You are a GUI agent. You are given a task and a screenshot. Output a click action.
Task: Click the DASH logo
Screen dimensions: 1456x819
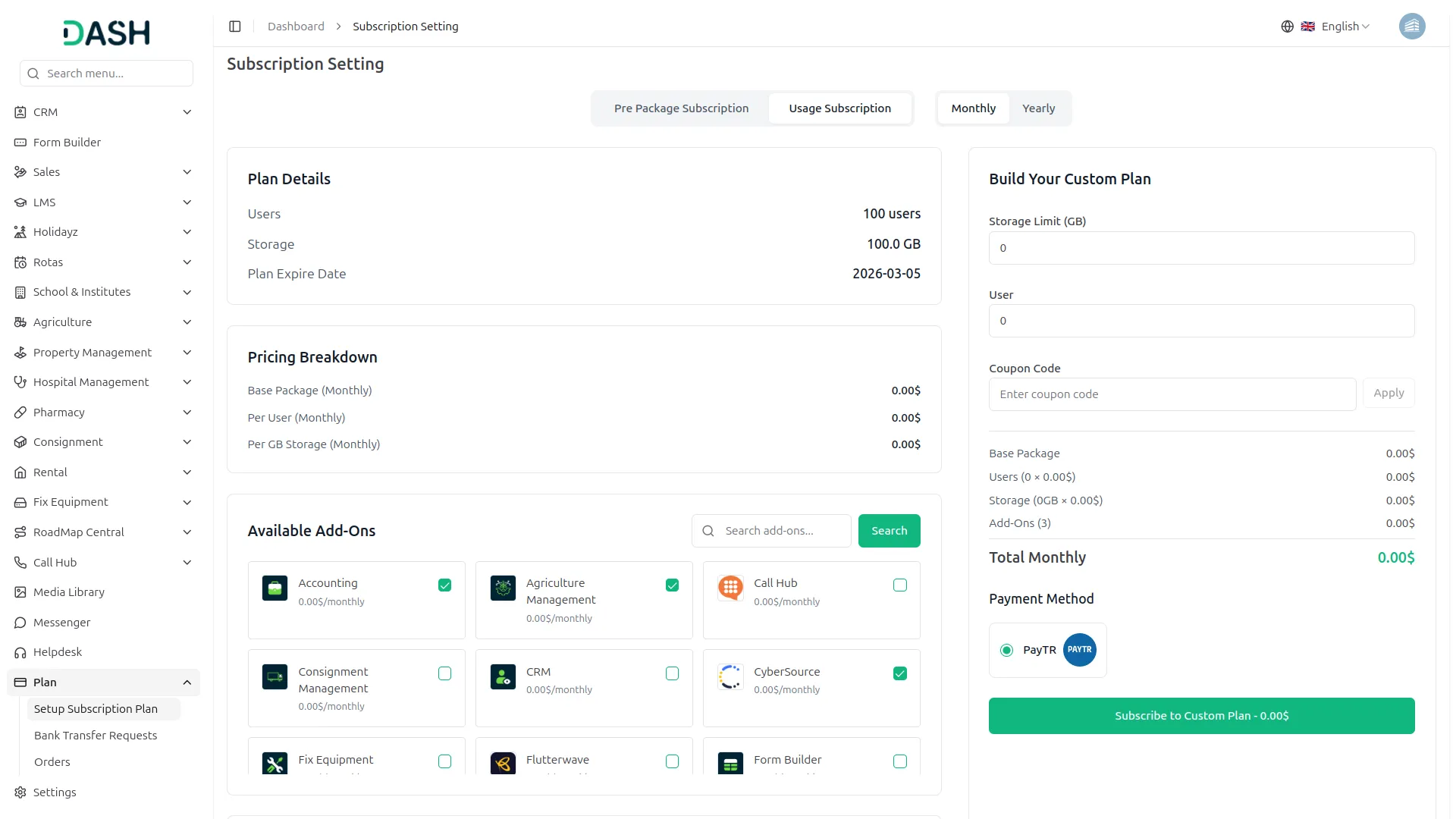click(x=106, y=33)
